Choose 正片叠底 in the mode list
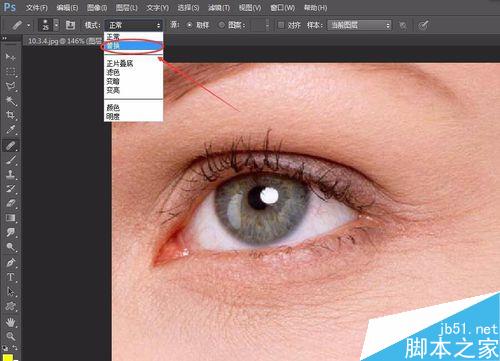Screen dimensions: 500x361 (133, 63)
